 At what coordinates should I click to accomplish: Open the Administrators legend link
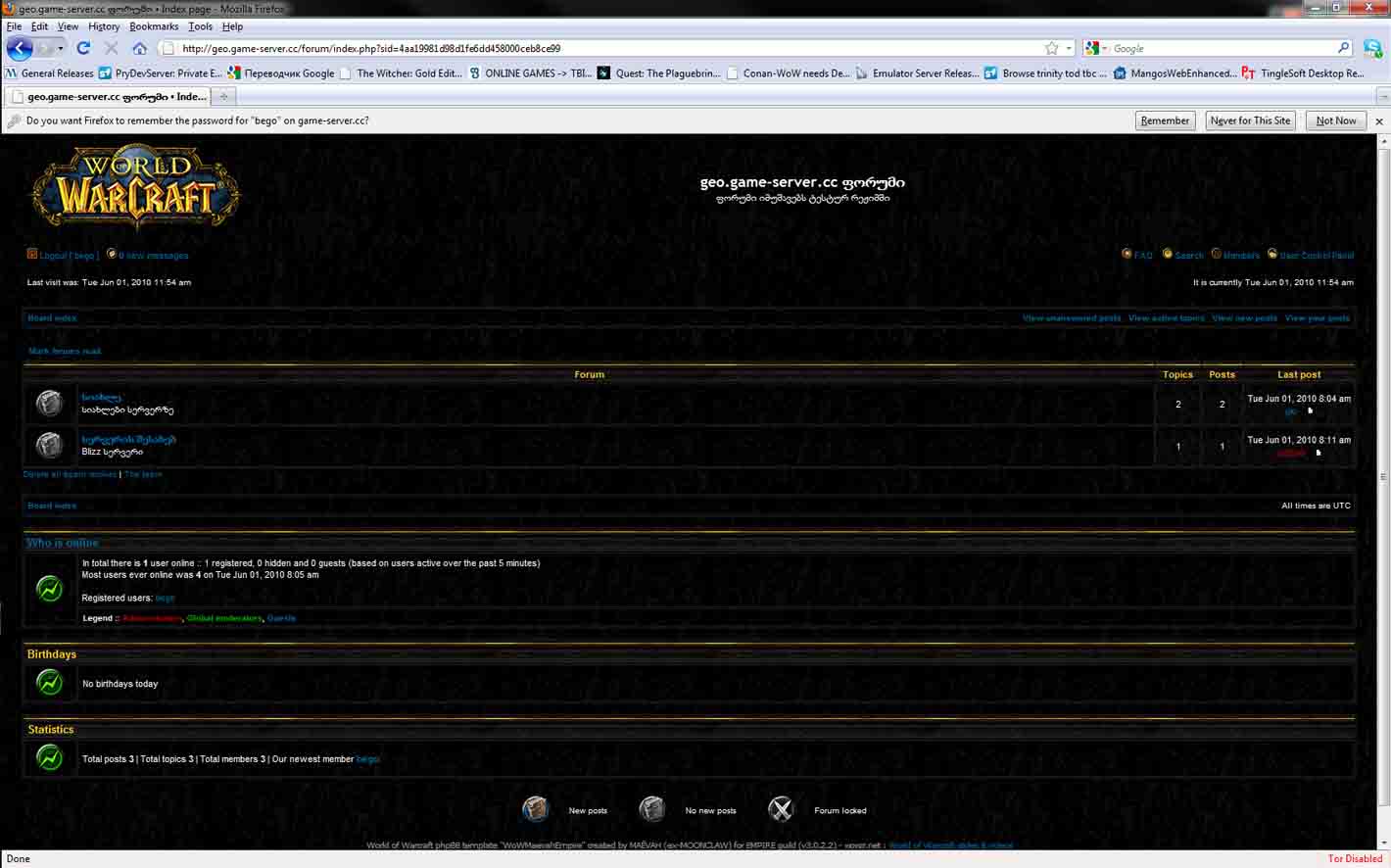pos(153,618)
